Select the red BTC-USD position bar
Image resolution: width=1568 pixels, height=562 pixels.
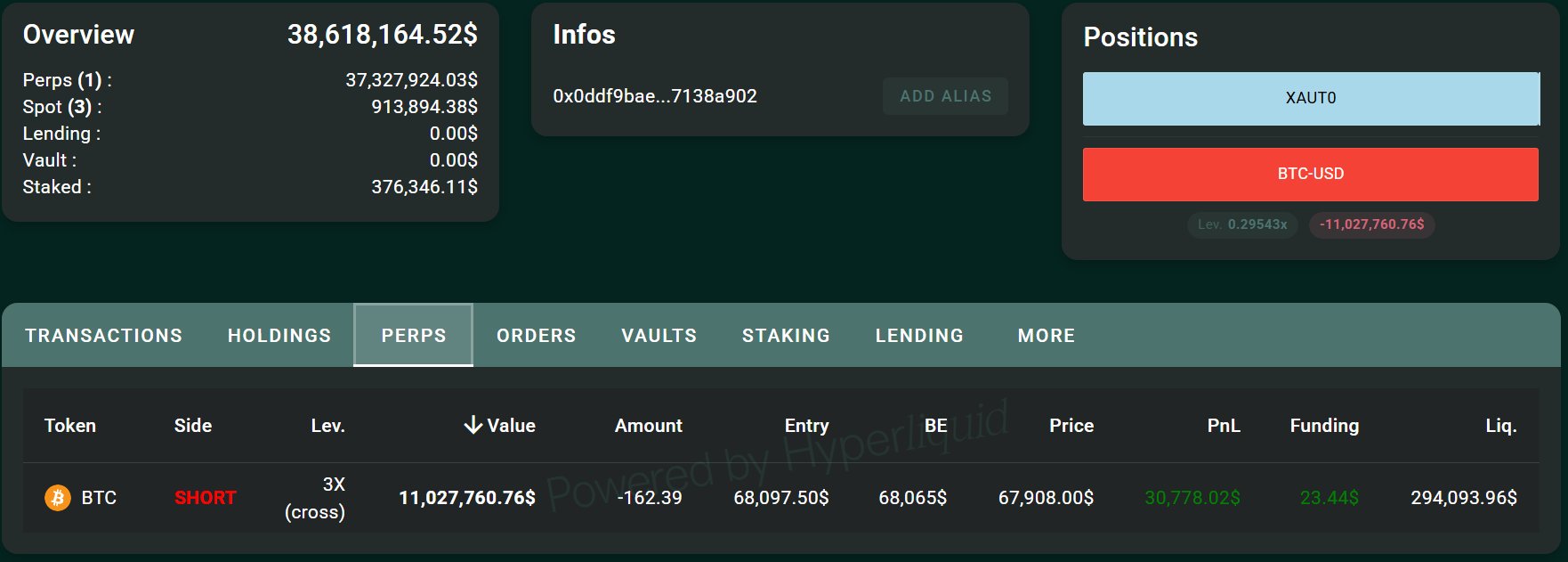click(1310, 174)
